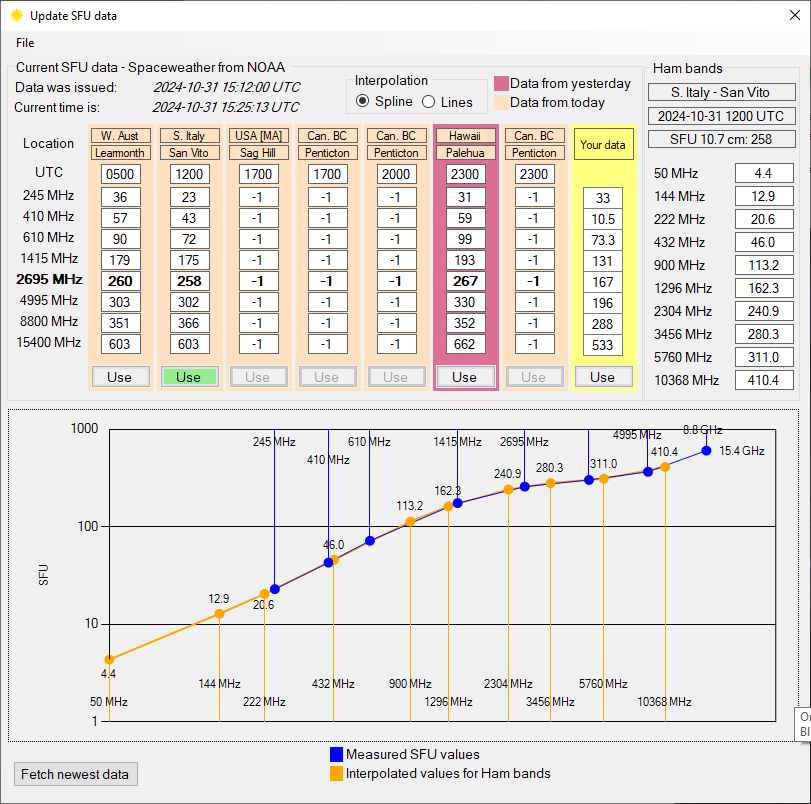Screen dimensions: 811x804
Task: Click Hawaii 2695 MHz value 267
Action: click(465, 281)
